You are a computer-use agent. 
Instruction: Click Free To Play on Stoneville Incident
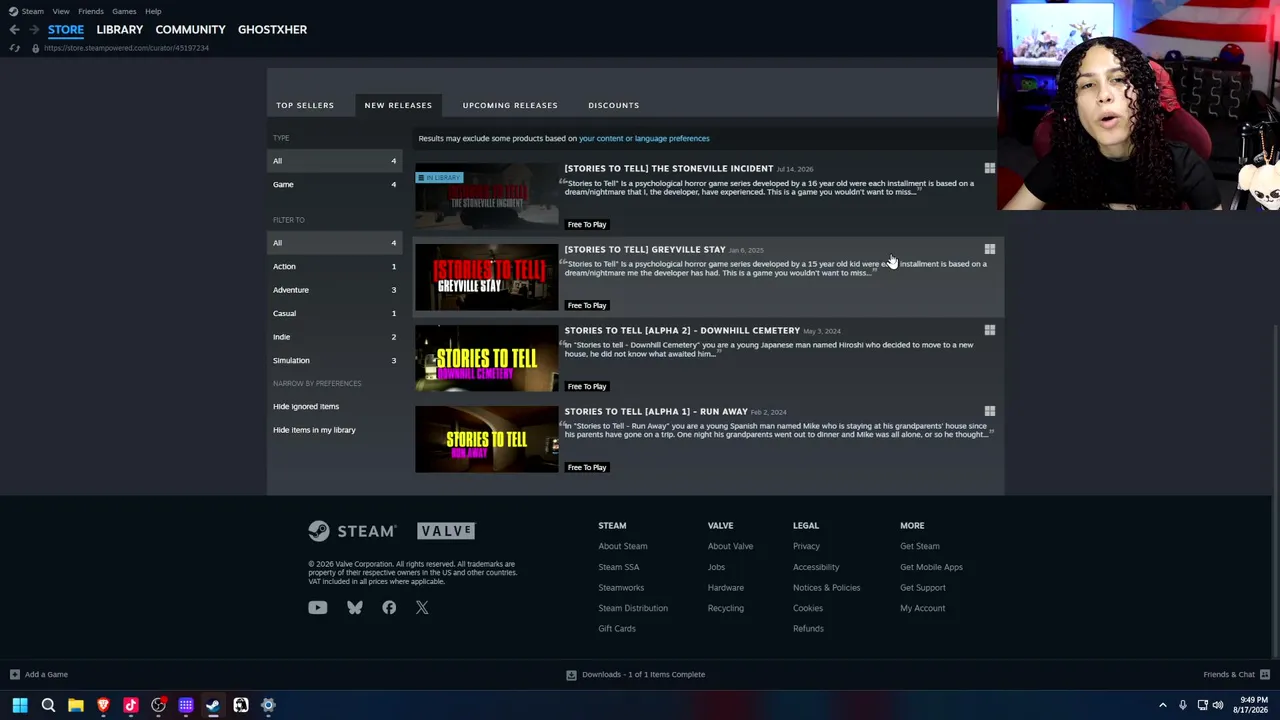click(x=587, y=224)
